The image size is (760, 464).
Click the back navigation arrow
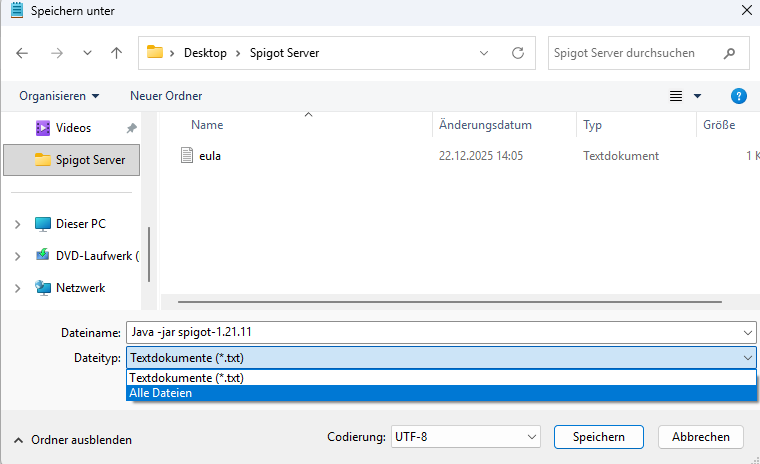point(23,53)
